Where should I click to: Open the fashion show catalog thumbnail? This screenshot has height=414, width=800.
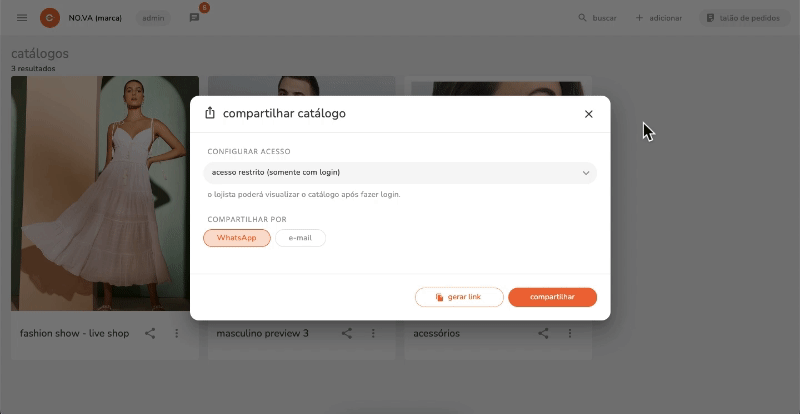(x=105, y=193)
